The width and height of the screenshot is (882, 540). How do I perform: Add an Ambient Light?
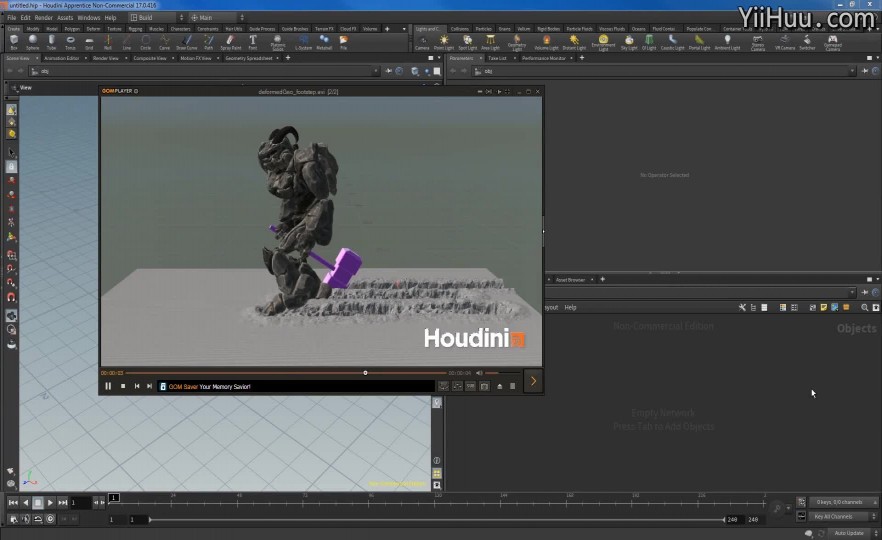727,43
